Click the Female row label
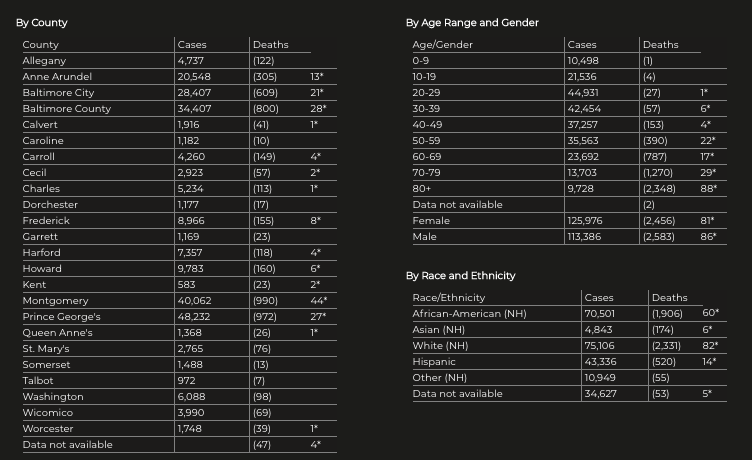This screenshot has height=460, width=752. pos(431,221)
